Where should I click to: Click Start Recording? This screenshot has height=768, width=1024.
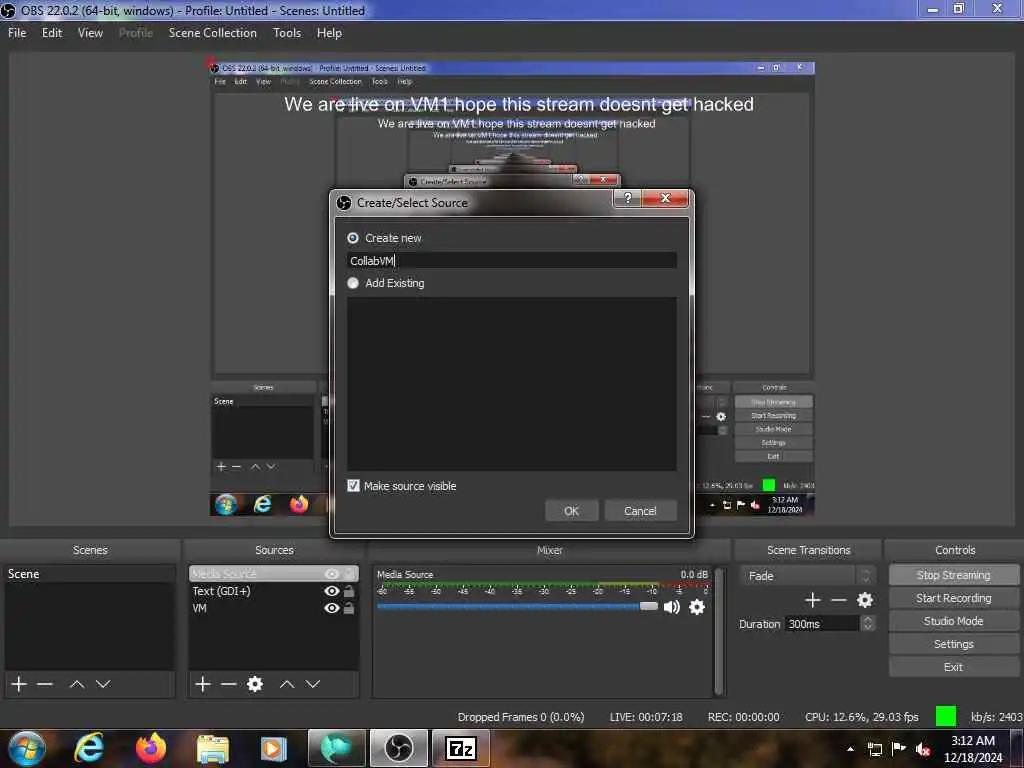(953, 598)
